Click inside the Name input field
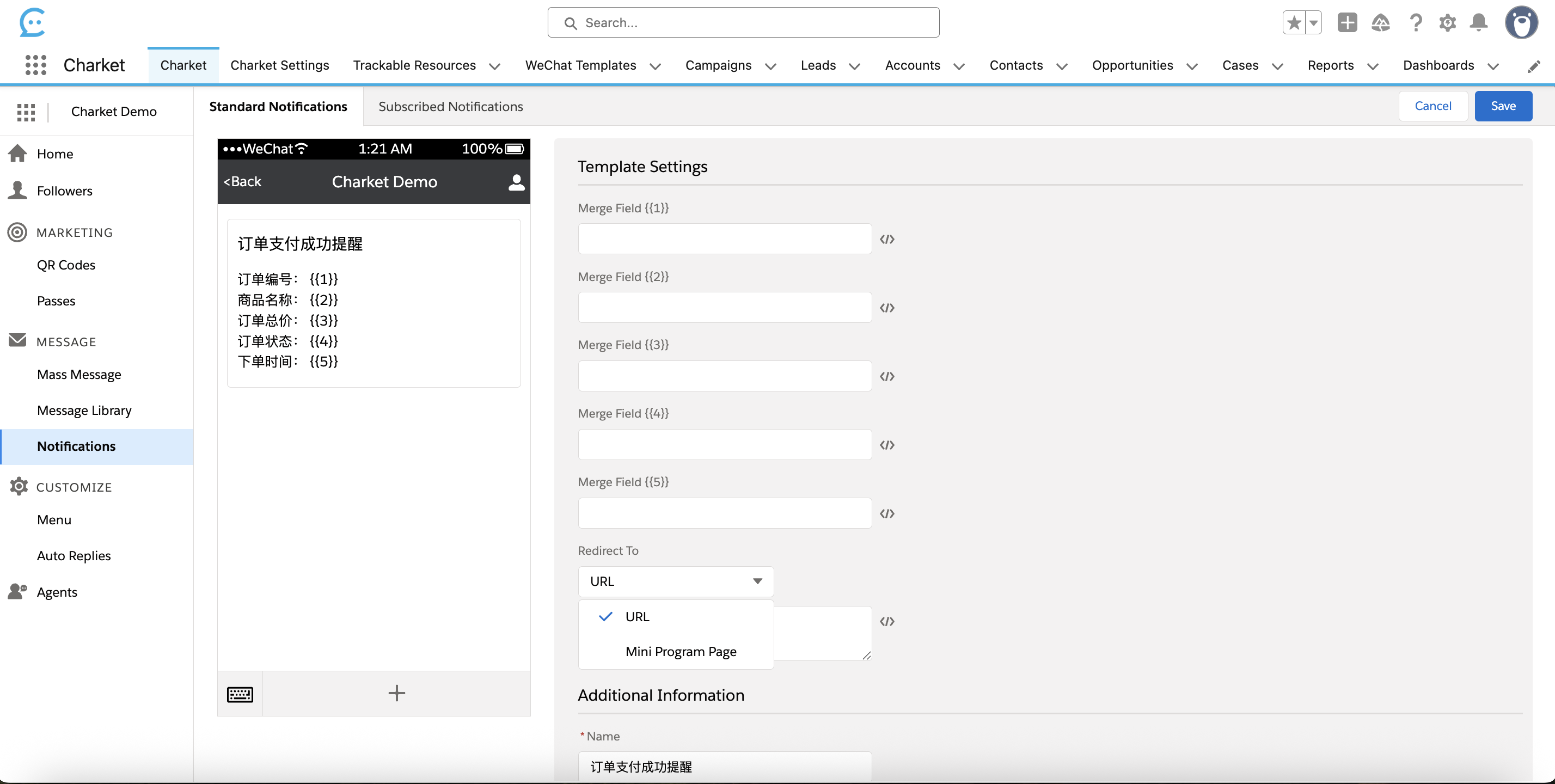The image size is (1555, 784). coord(724,767)
